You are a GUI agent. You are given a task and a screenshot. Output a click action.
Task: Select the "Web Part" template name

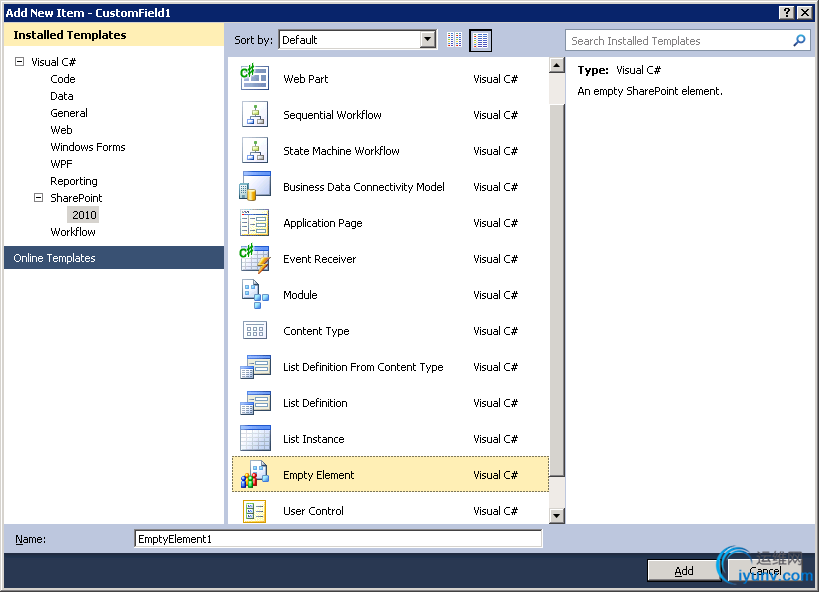tap(306, 79)
